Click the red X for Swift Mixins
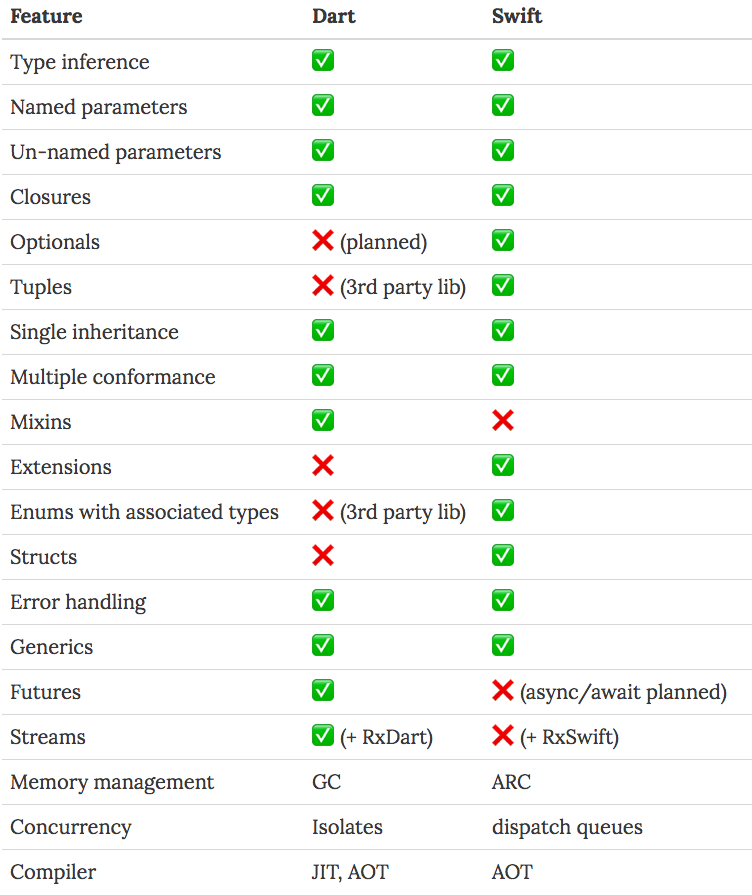Viewport: 752px width, 895px height. (x=502, y=421)
